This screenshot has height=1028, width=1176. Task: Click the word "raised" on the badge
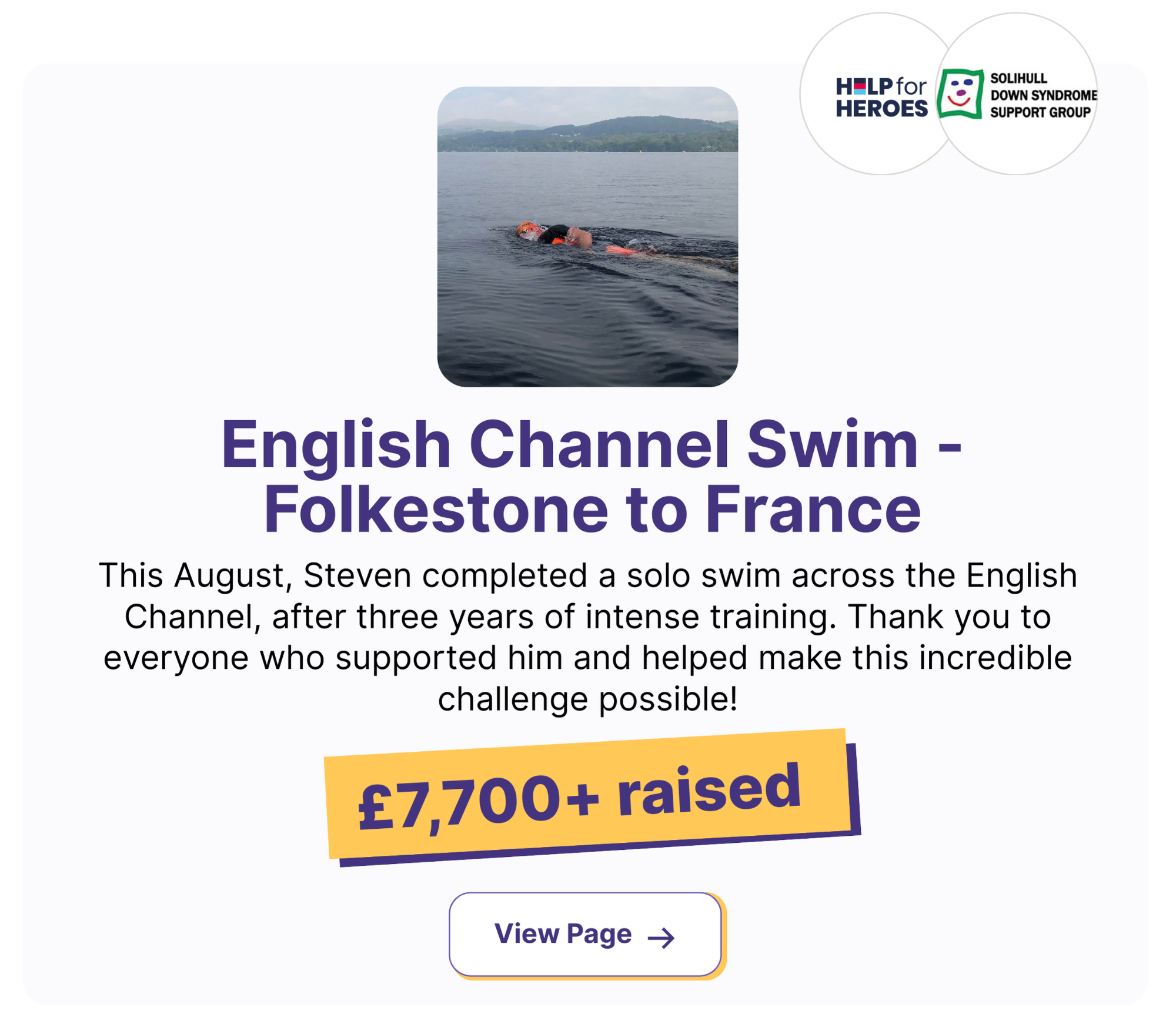709,791
